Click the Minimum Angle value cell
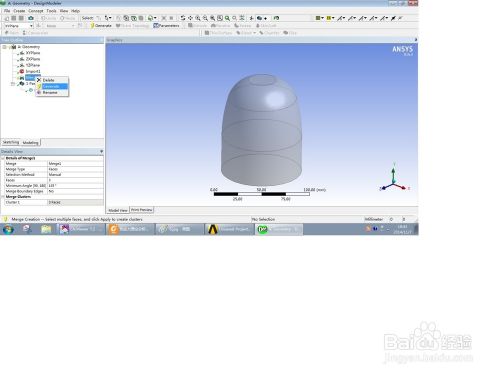This screenshot has width=500, height=375. pos(75,185)
